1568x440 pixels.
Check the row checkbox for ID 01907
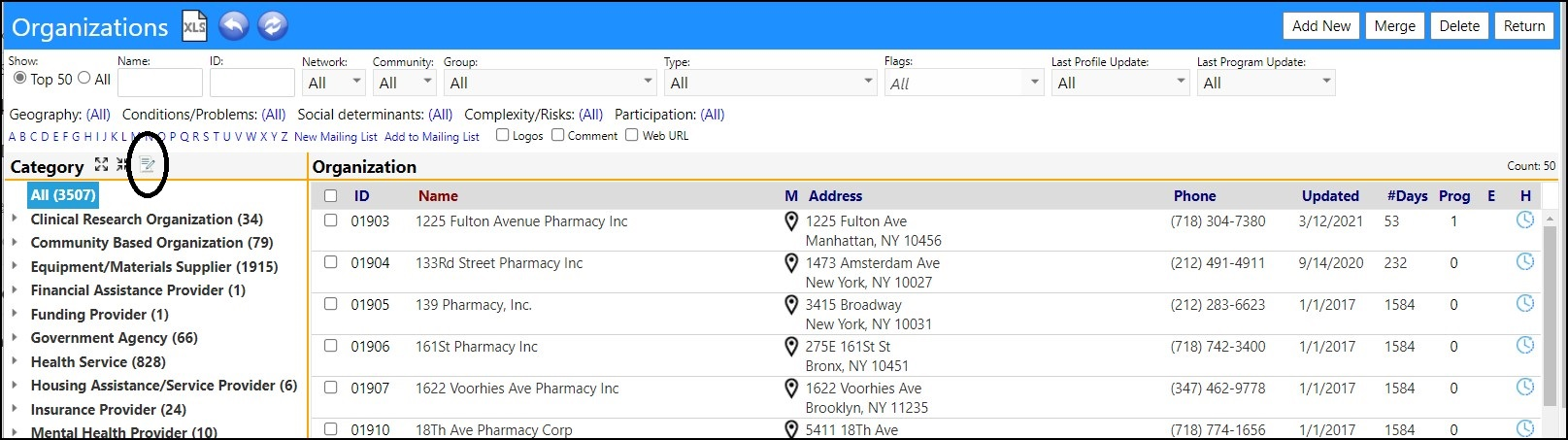[330, 388]
